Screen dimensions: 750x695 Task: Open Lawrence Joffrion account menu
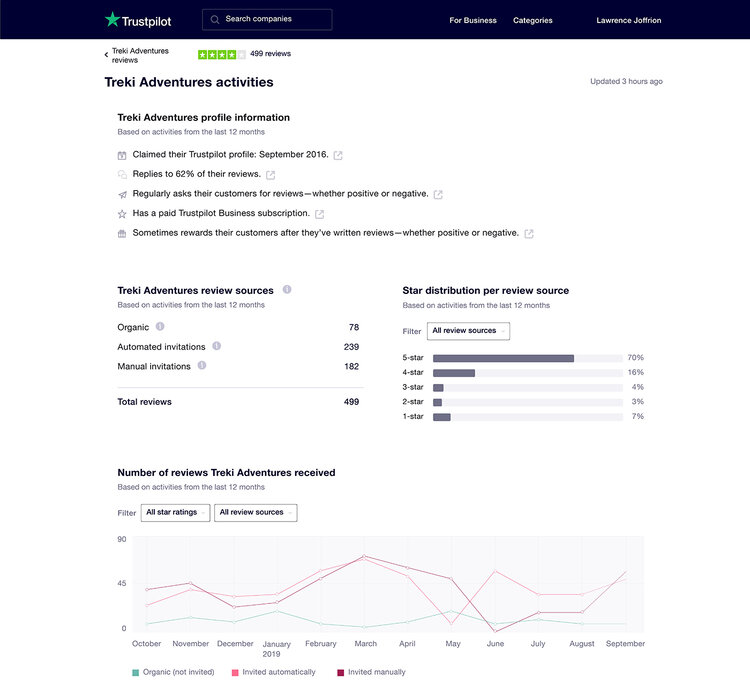[629, 20]
